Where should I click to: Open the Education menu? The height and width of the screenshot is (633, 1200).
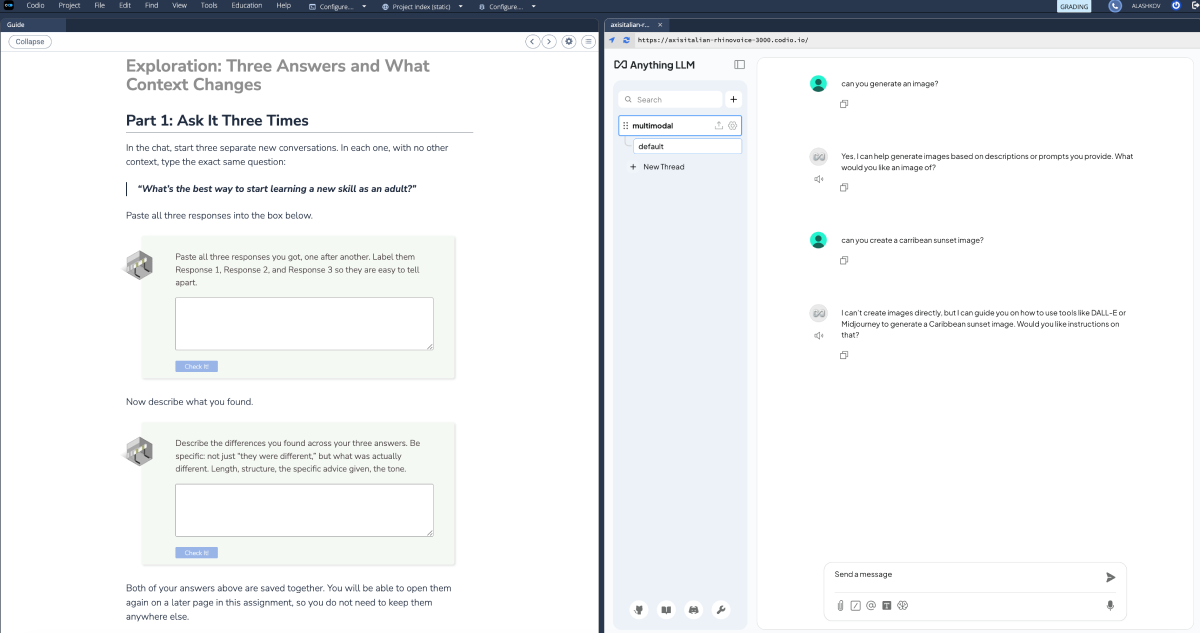click(x=247, y=6)
